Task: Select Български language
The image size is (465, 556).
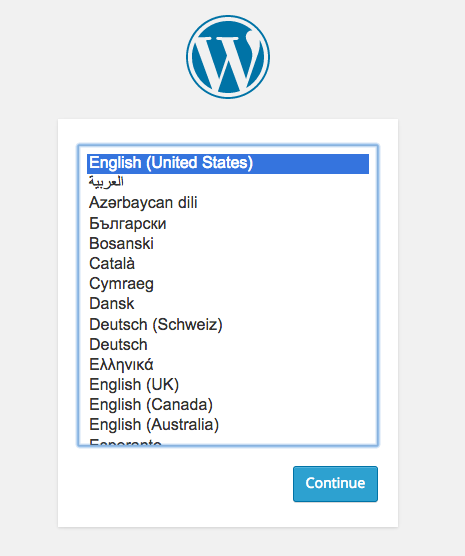Action: (x=228, y=223)
